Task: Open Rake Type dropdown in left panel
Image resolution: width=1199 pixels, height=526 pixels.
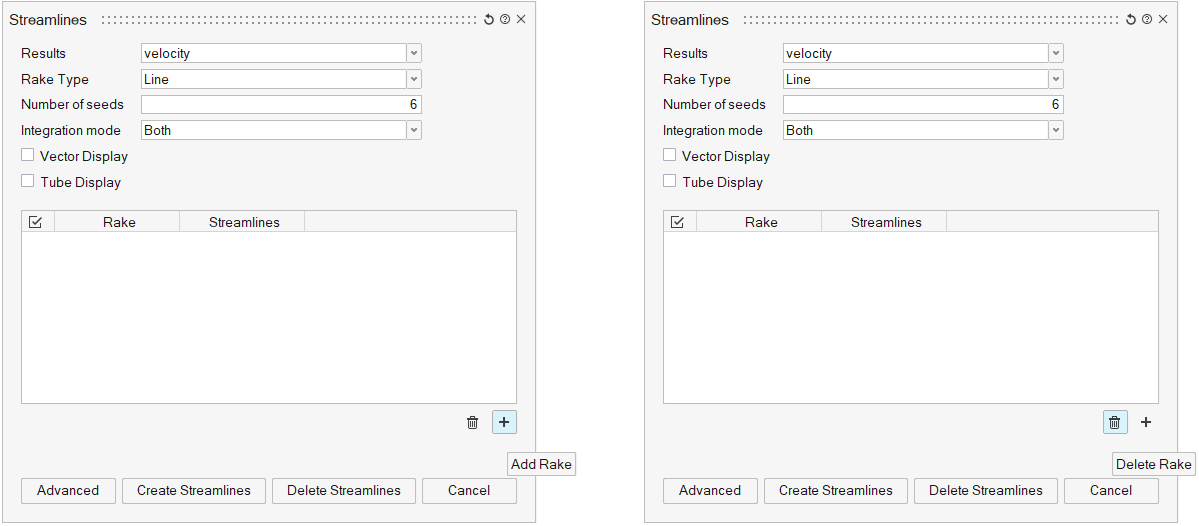Action: (x=414, y=79)
